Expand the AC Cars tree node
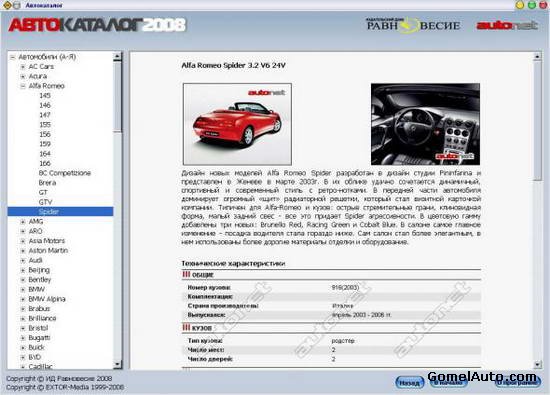The width and height of the screenshot is (550, 395). (x=23, y=67)
